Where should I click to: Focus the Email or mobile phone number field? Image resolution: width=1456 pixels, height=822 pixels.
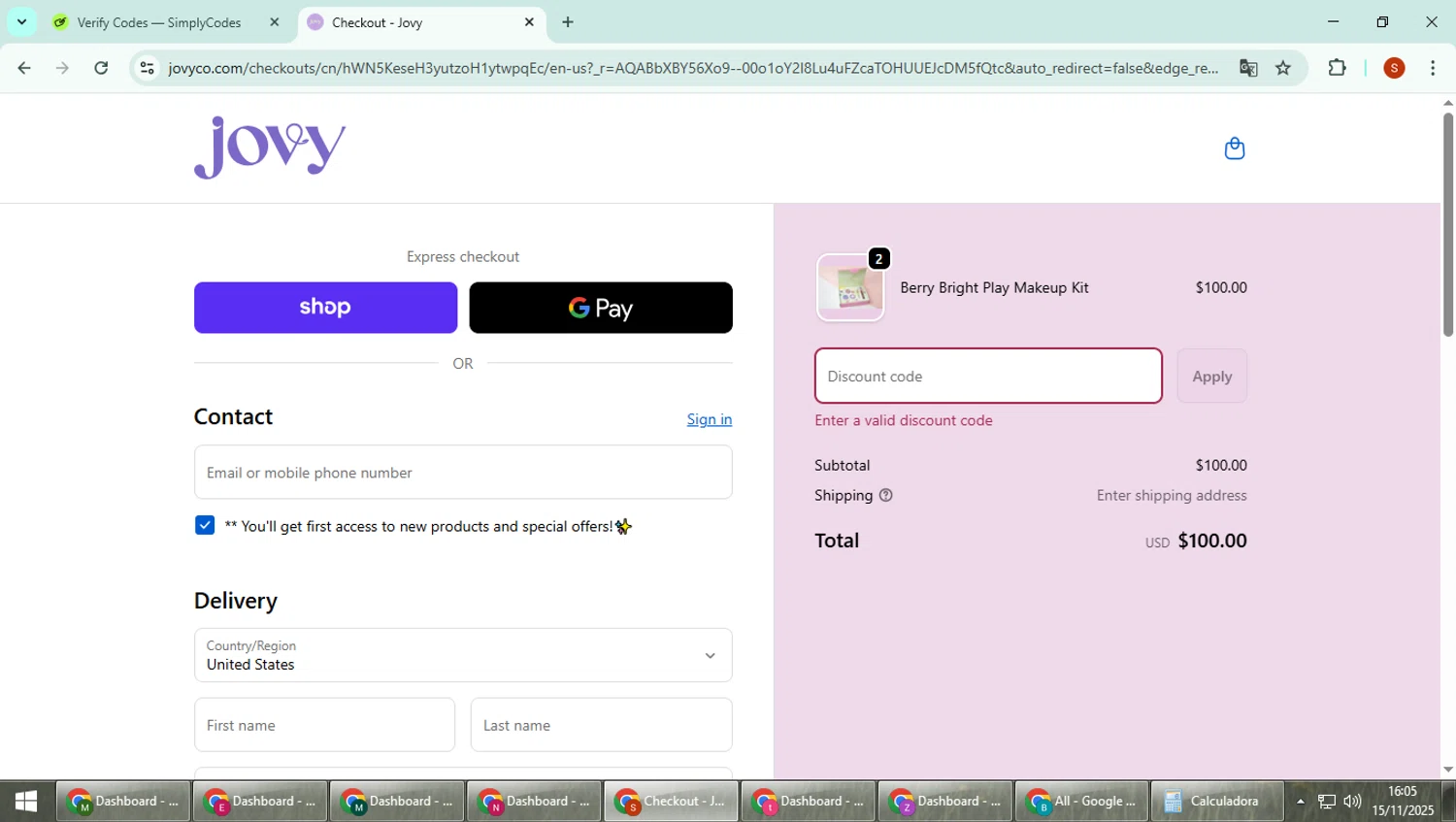coord(463,473)
